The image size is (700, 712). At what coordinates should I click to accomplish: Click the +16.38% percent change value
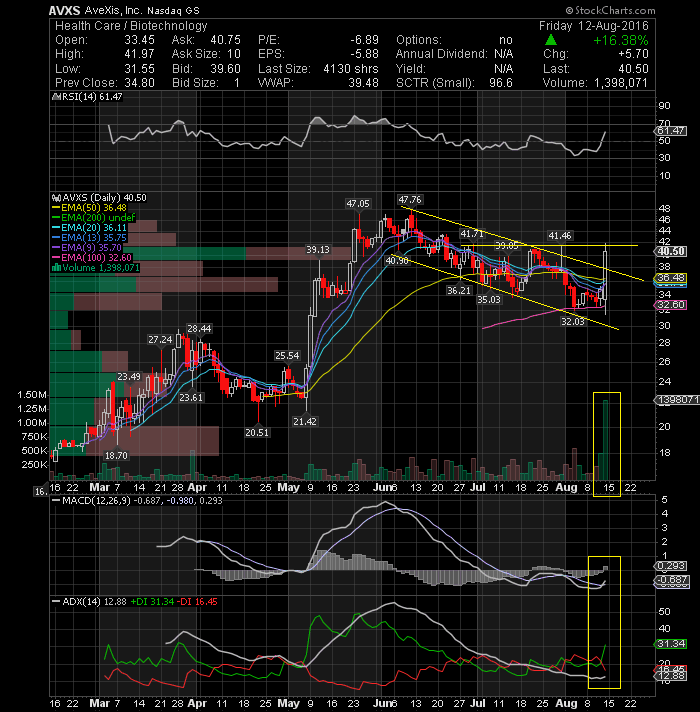(x=621, y=40)
